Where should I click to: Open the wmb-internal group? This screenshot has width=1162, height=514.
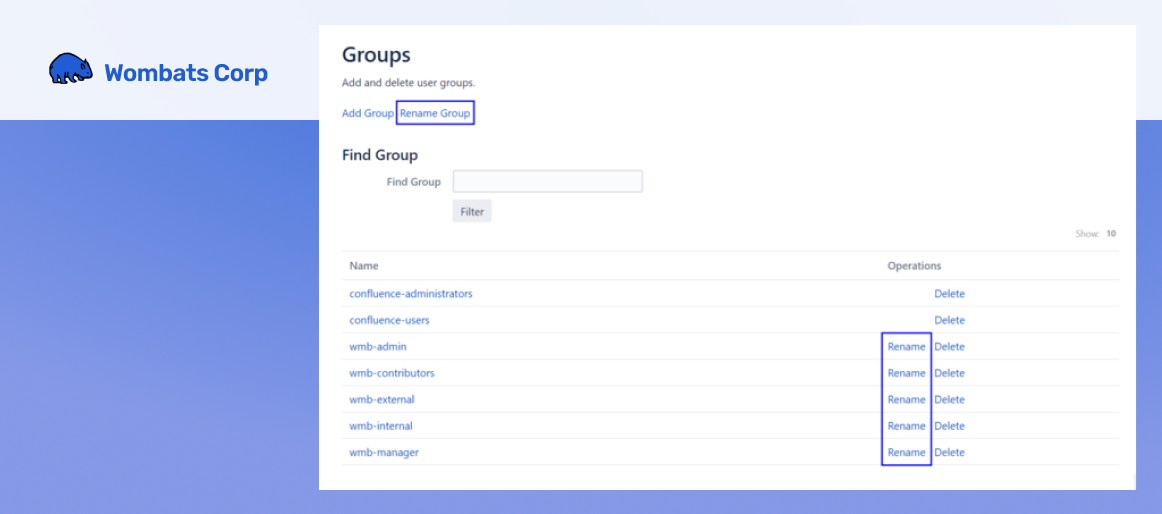381,426
